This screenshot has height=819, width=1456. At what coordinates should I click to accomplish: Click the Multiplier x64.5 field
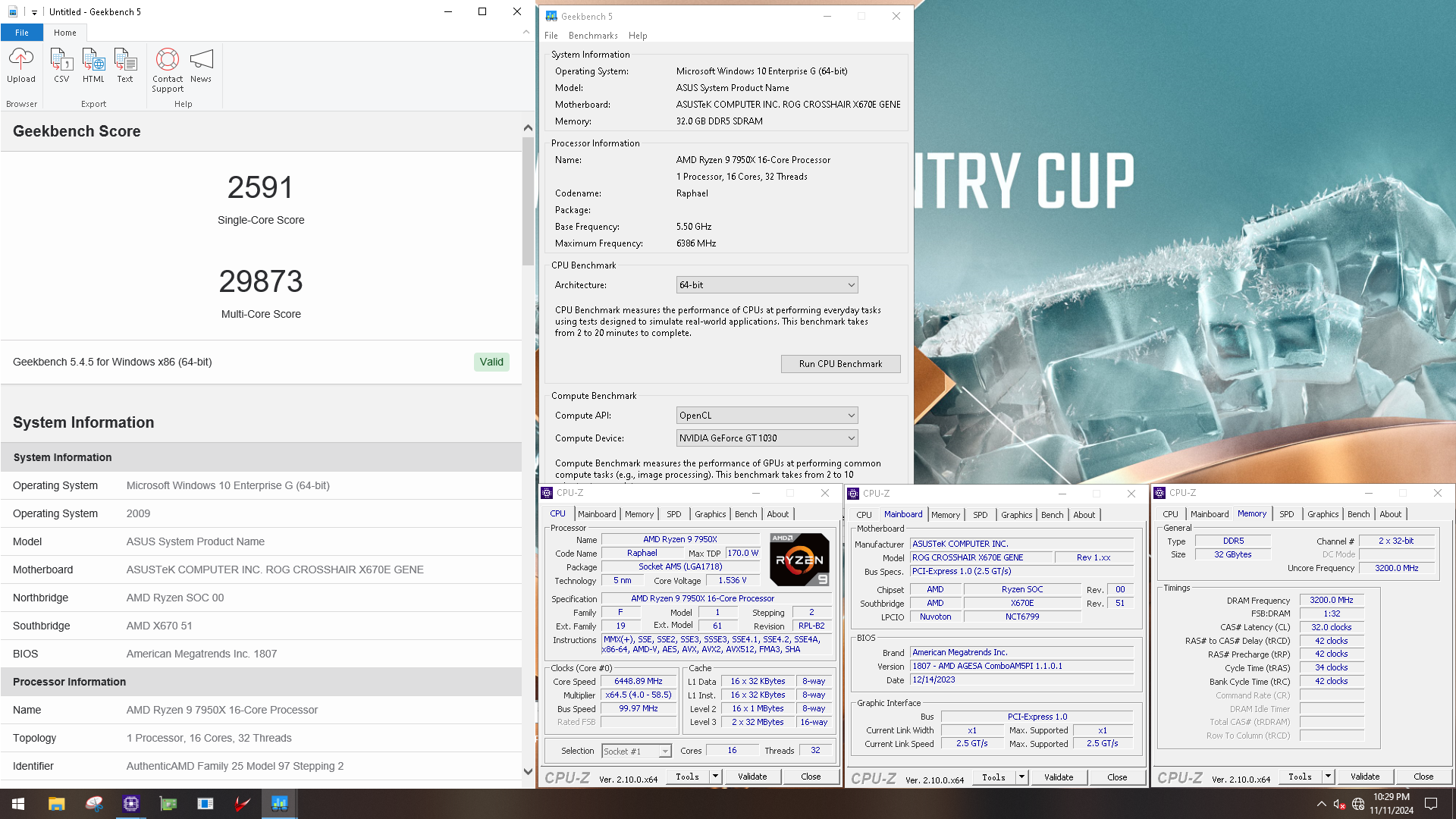coord(638,695)
